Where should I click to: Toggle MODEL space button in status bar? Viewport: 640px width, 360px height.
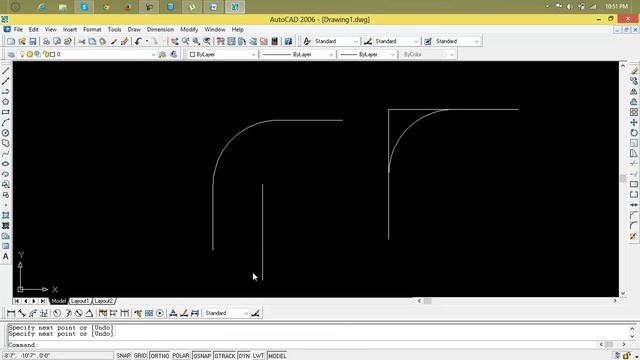click(277, 356)
